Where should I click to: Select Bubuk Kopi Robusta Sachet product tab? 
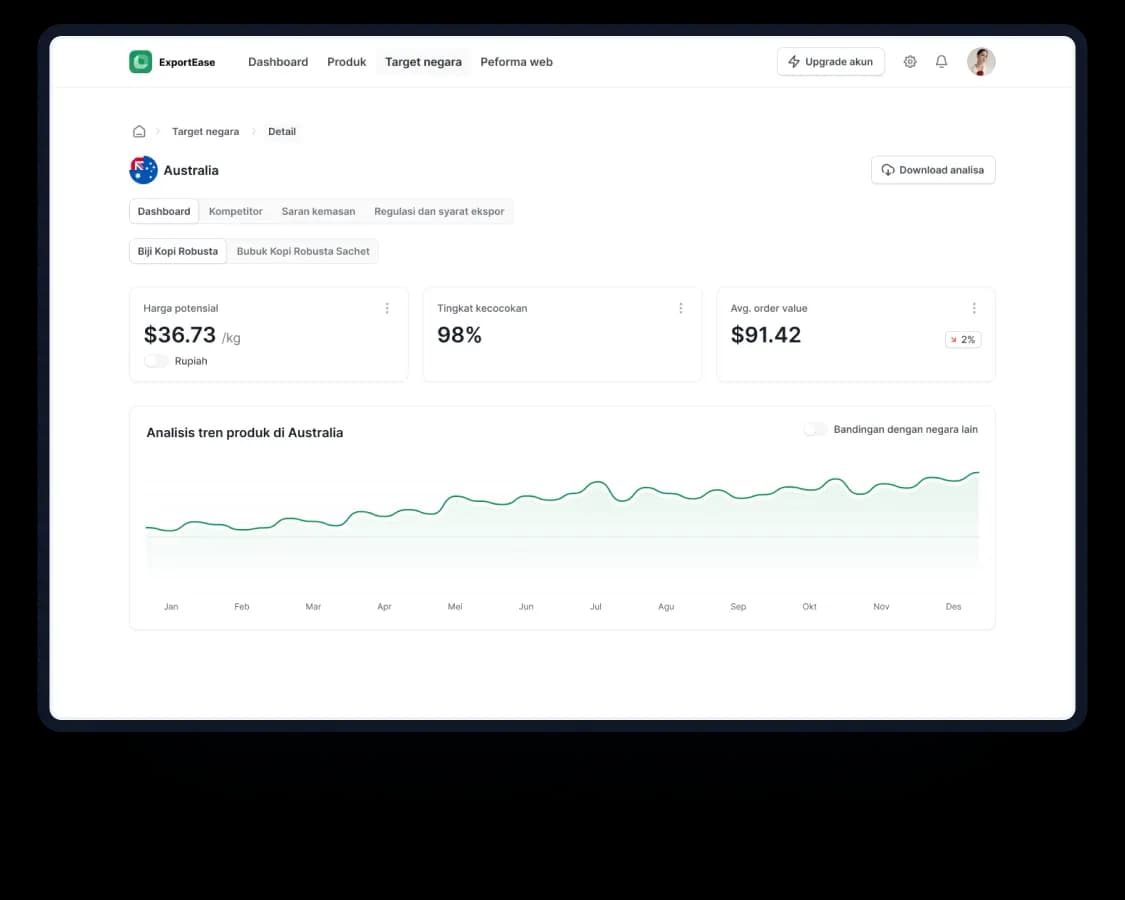[303, 251]
